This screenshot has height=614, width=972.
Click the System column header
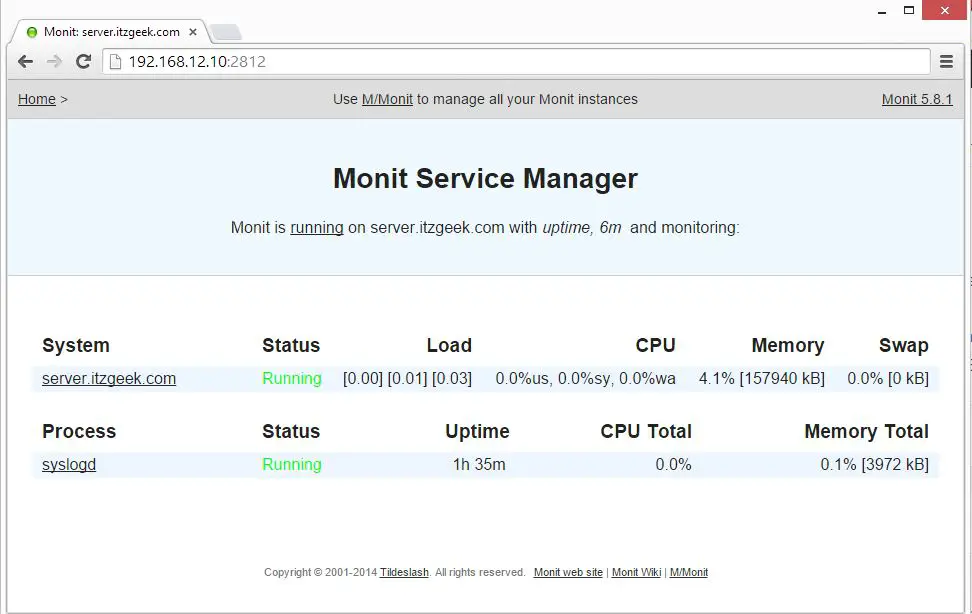(76, 345)
